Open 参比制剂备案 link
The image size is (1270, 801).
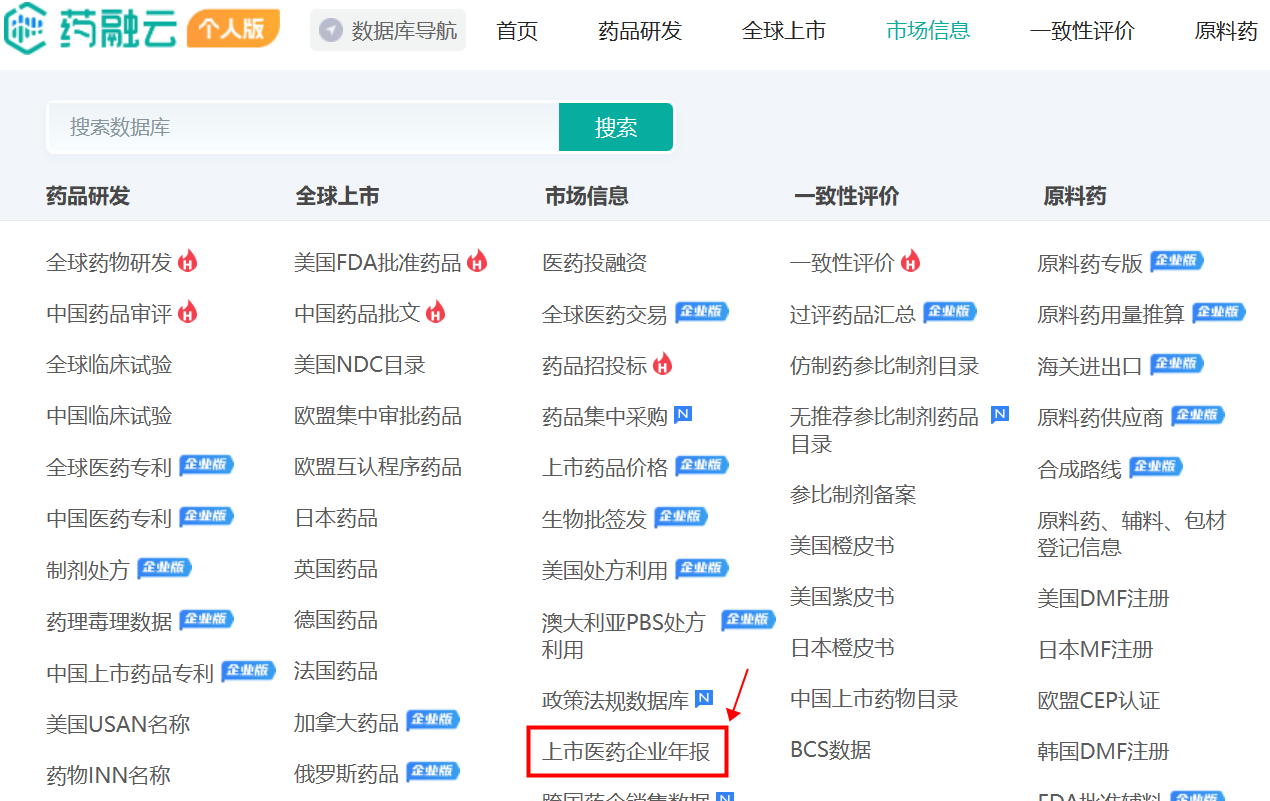pyautogui.click(x=853, y=495)
